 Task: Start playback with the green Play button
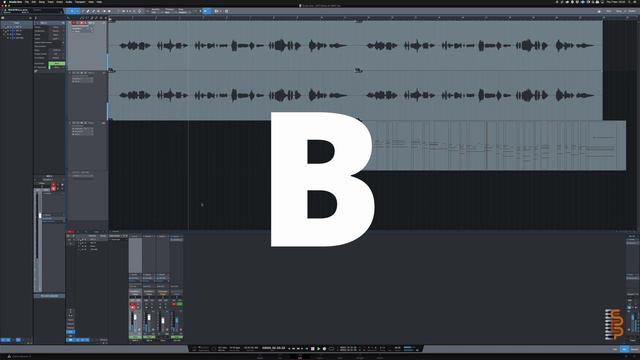[x=318, y=349]
